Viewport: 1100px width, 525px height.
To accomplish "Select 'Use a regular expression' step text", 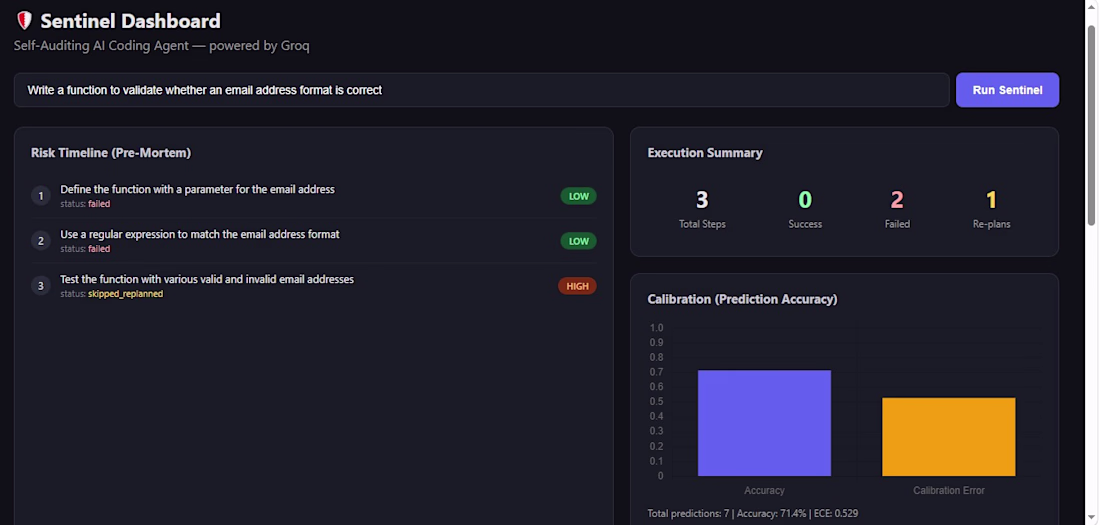I will point(200,234).
